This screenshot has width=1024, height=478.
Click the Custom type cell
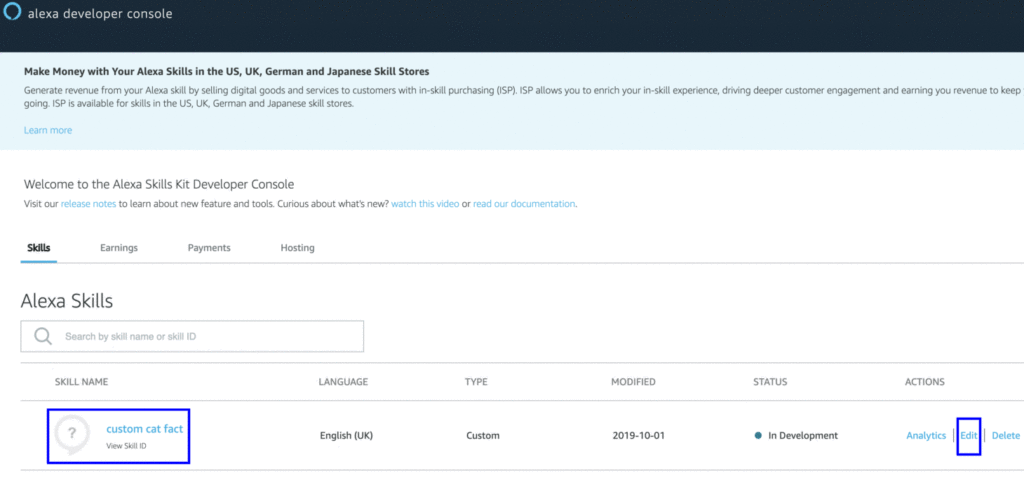tap(483, 436)
